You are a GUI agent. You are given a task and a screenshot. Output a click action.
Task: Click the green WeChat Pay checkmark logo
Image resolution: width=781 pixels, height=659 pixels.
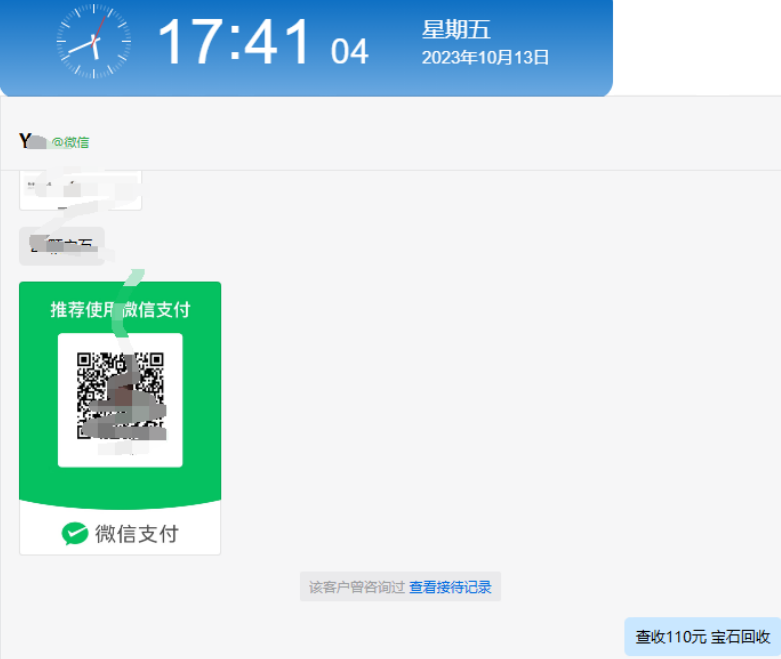click(75, 533)
